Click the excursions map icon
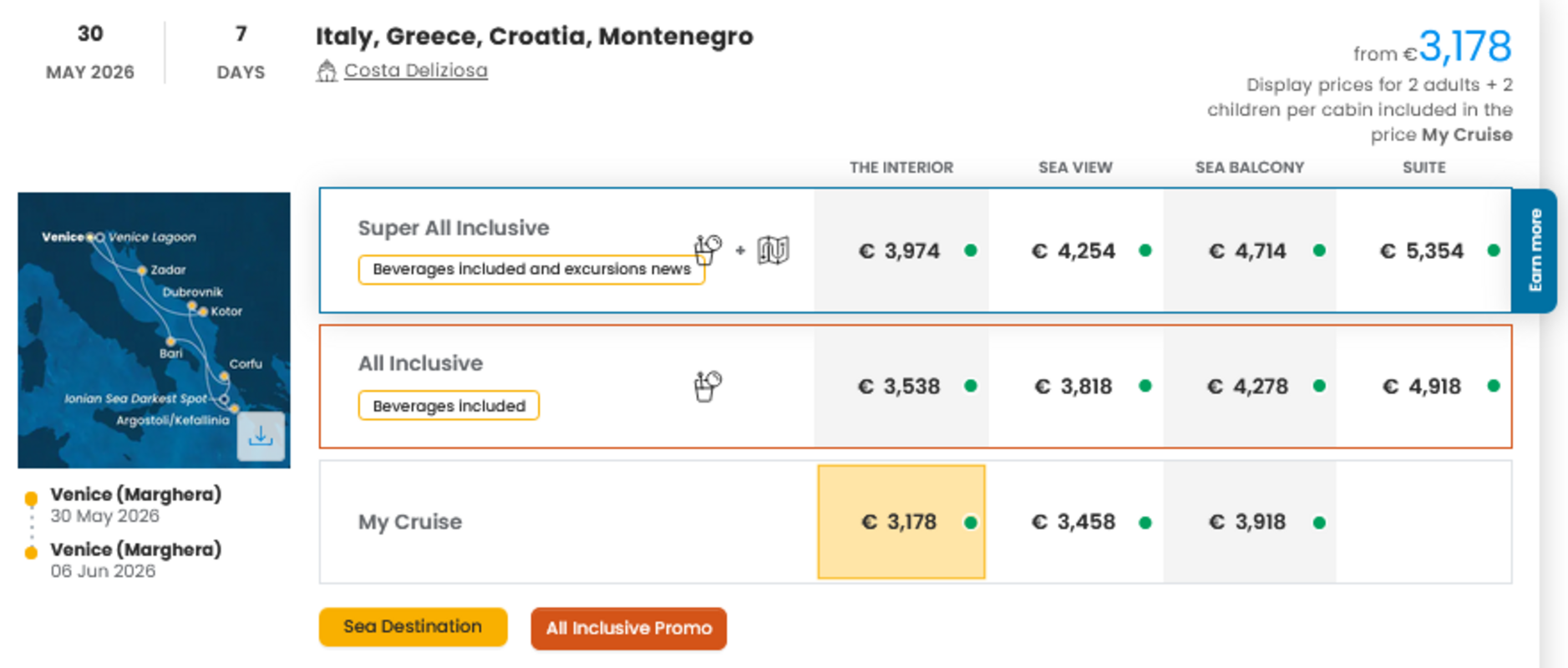This screenshot has width=1568, height=668. [773, 250]
